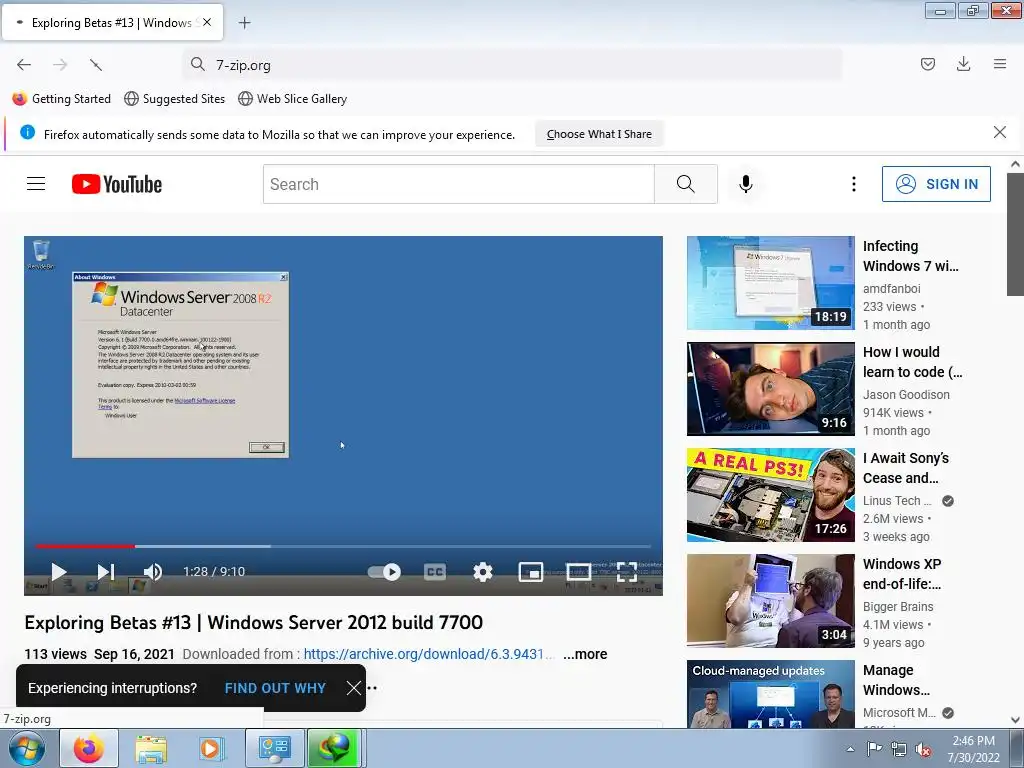The height and width of the screenshot is (768, 1024).
Task: Switch to theater mode
Action: [x=579, y=572]
